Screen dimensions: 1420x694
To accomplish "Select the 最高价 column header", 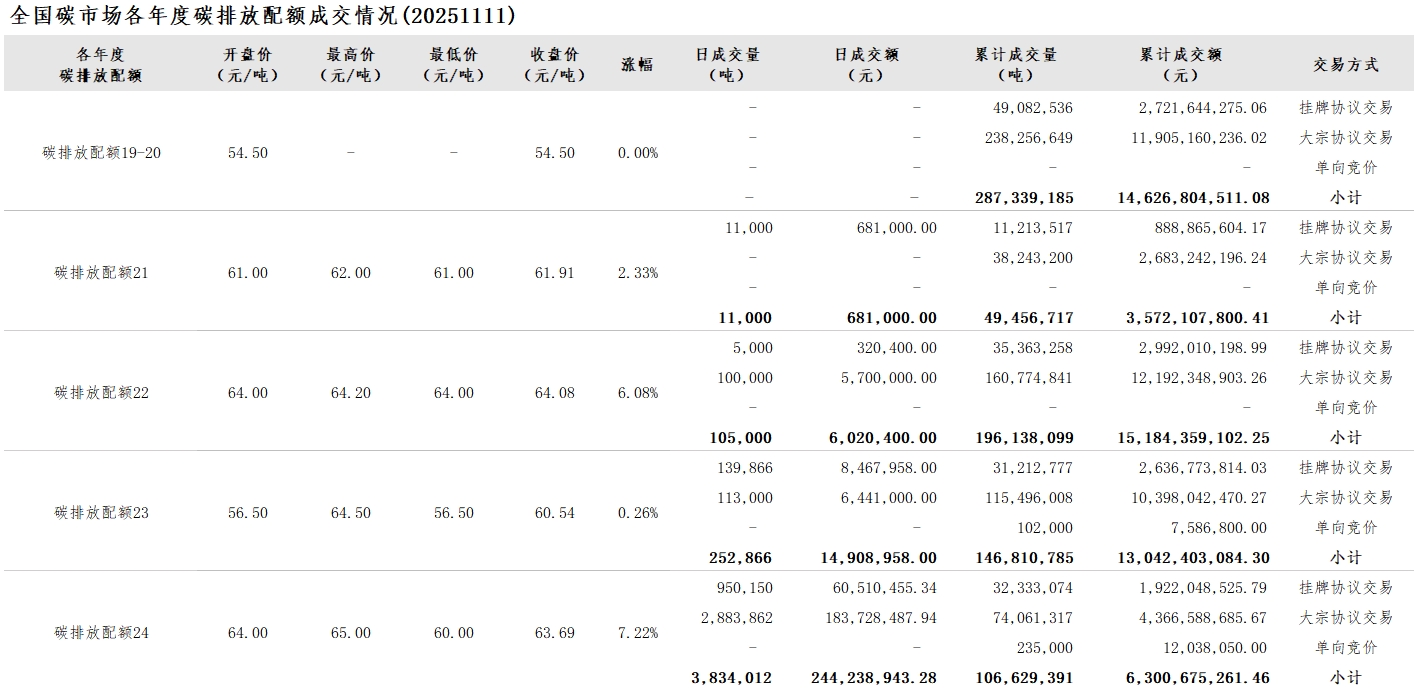I will click(350, 64).
